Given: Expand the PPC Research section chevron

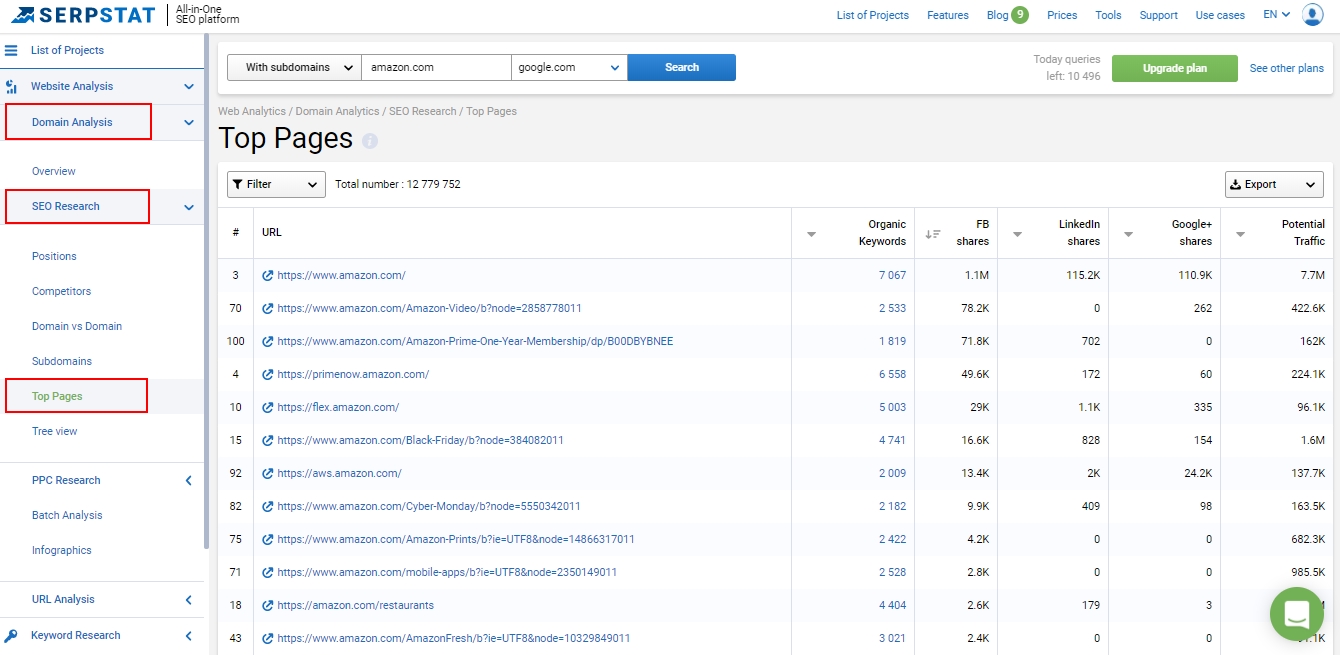Looking at the screenshot, I should pos(189,481).
